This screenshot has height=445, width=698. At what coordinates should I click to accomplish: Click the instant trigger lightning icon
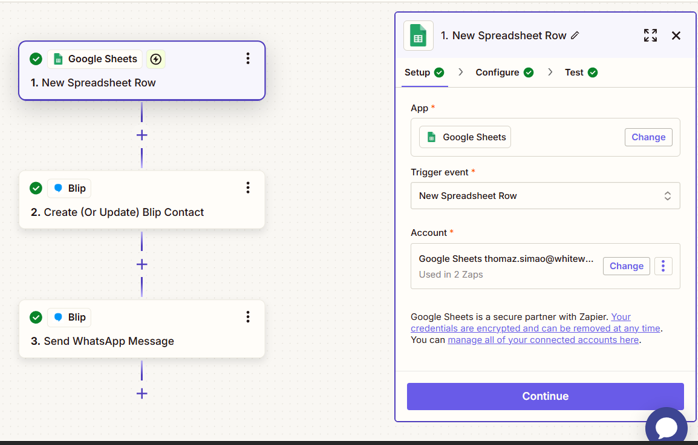point(156,59)
